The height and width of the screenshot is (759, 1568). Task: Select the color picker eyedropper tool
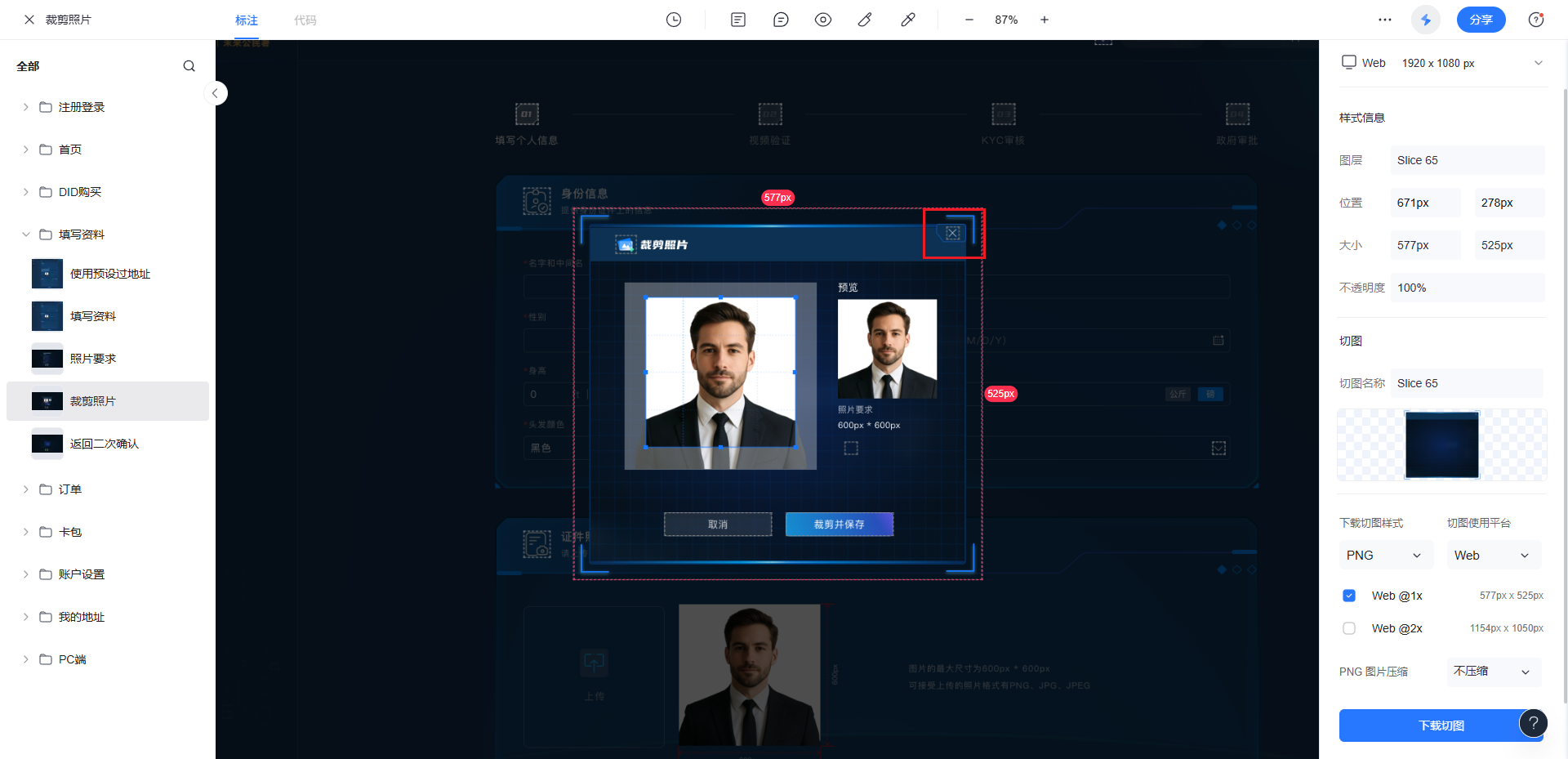[908, 20]
